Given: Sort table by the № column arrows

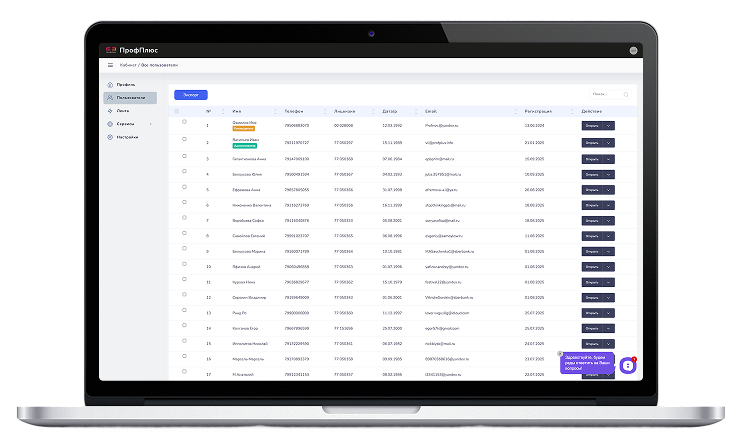Looking at the screenshot, I should click(x=221, y=111).
